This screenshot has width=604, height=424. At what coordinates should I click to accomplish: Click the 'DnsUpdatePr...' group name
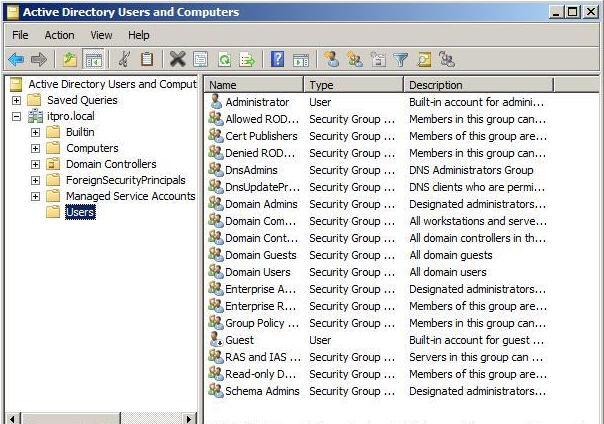pyautogui.click(x=262, y=187)
